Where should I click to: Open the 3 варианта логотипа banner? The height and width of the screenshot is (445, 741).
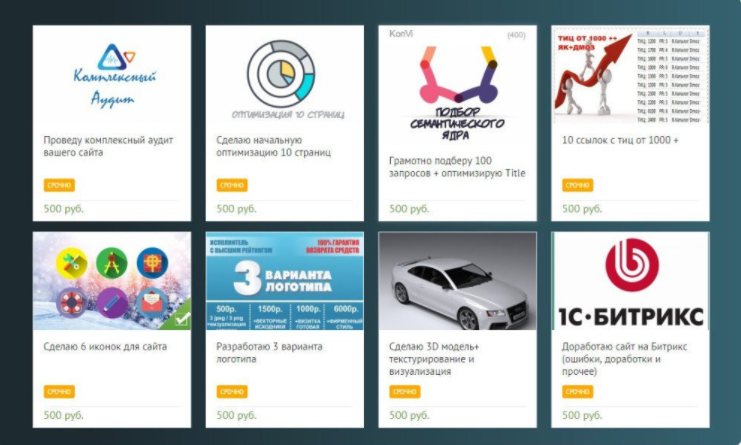[284, 281]
